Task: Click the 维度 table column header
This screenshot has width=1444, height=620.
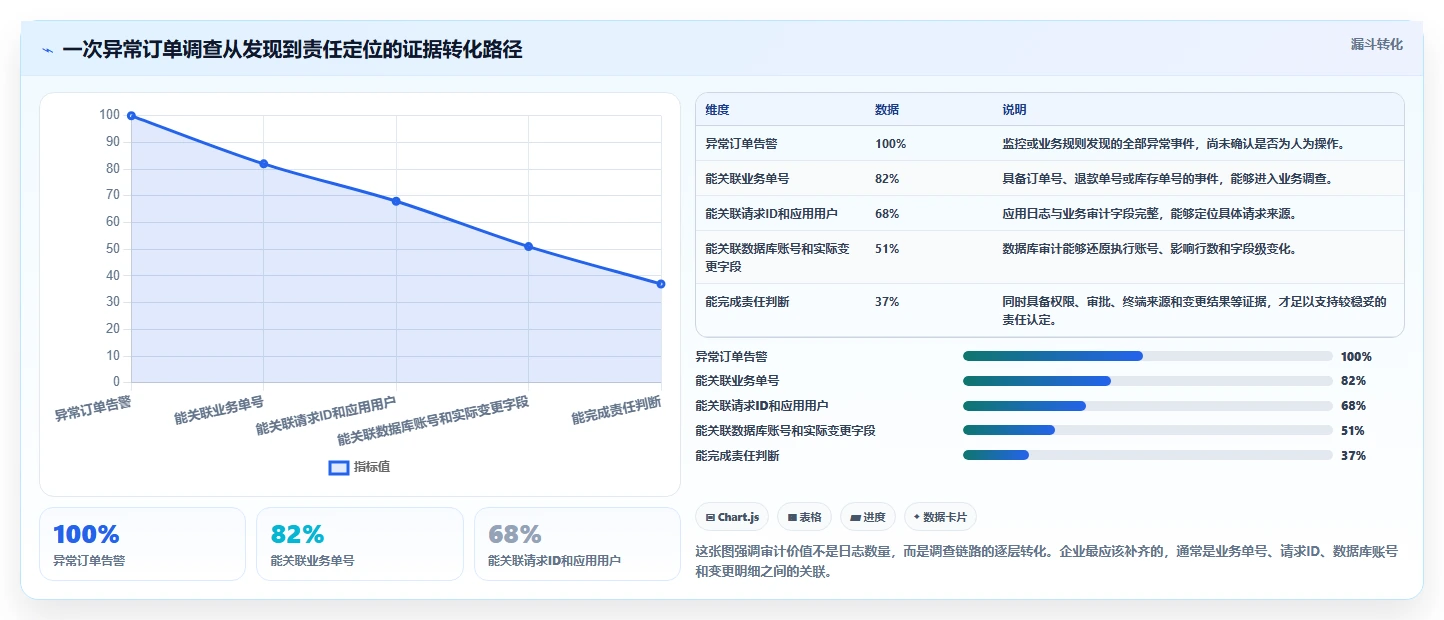Action: coord(717,110)
